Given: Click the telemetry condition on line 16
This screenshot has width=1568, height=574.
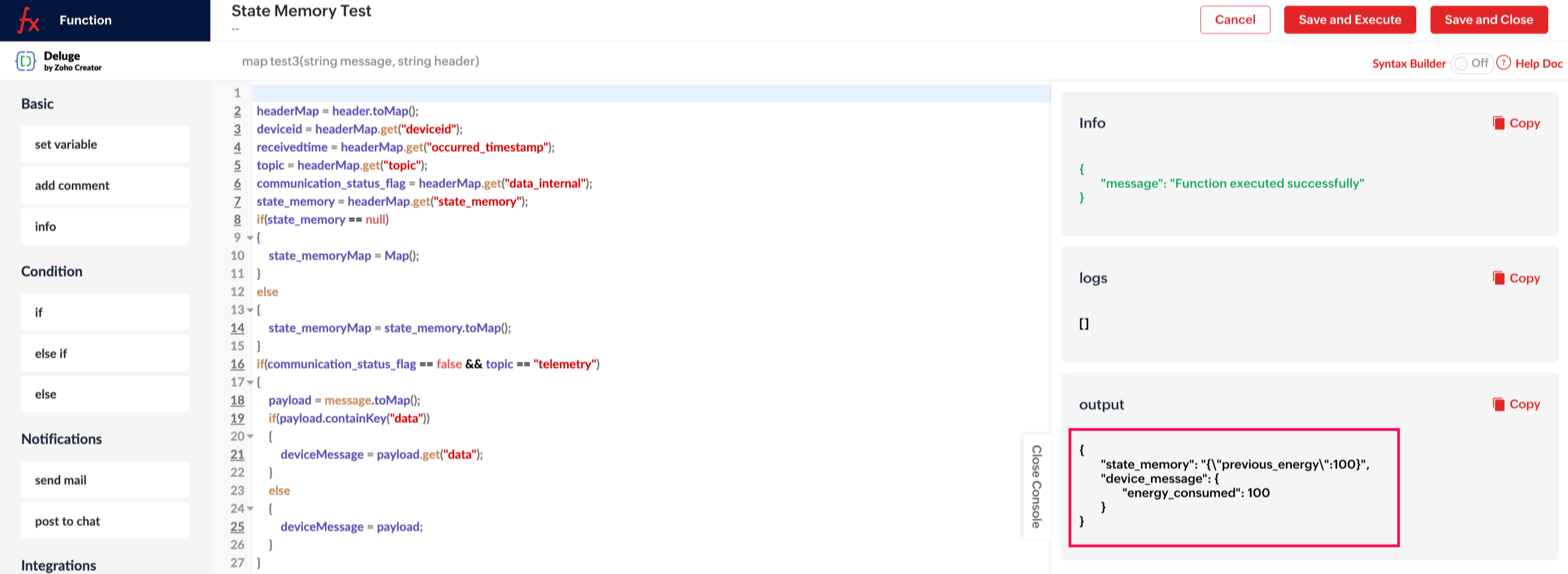Looking at the screenshot, I should tap(428, 364).
